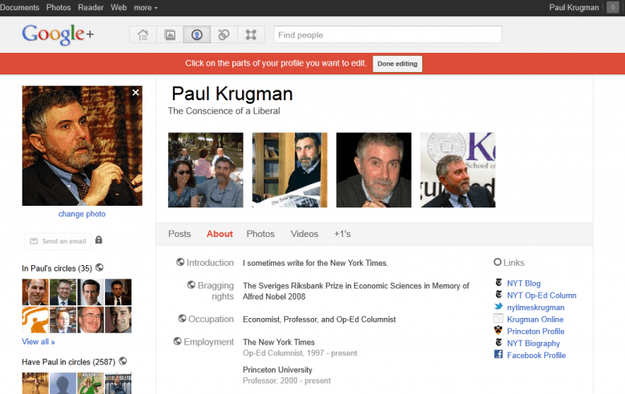Edit the Paul Krugman name heading
625x394 pixels.
click(232, 94)
